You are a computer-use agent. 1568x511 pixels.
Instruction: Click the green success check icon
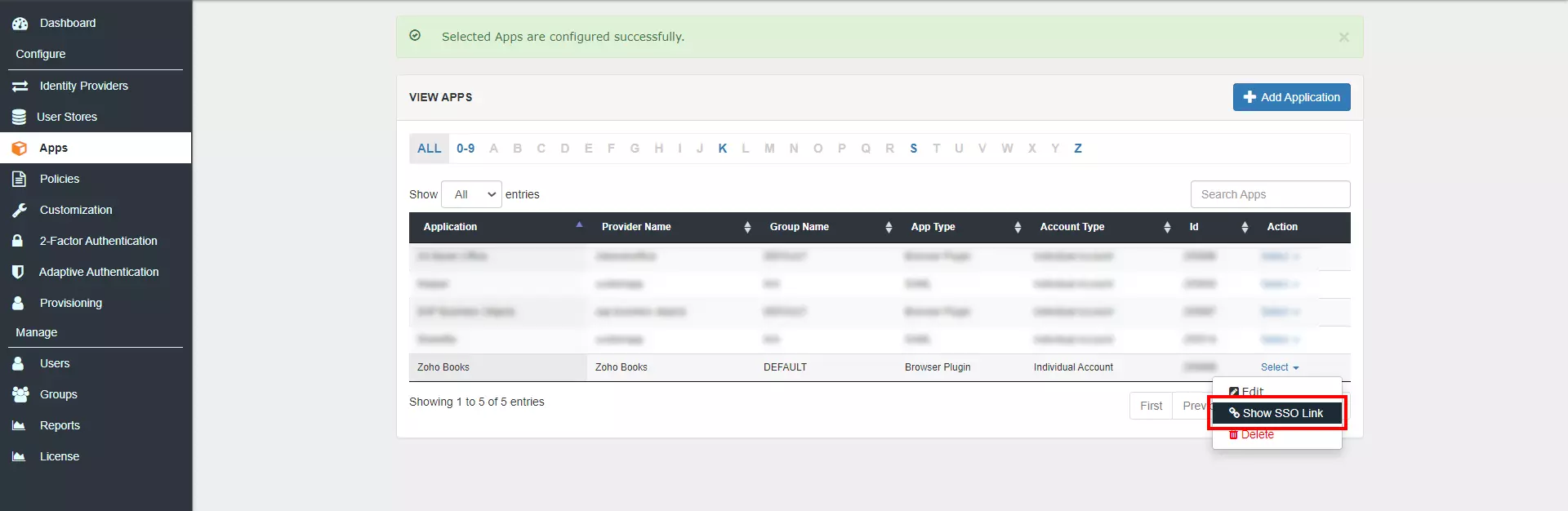click(415, 36)
